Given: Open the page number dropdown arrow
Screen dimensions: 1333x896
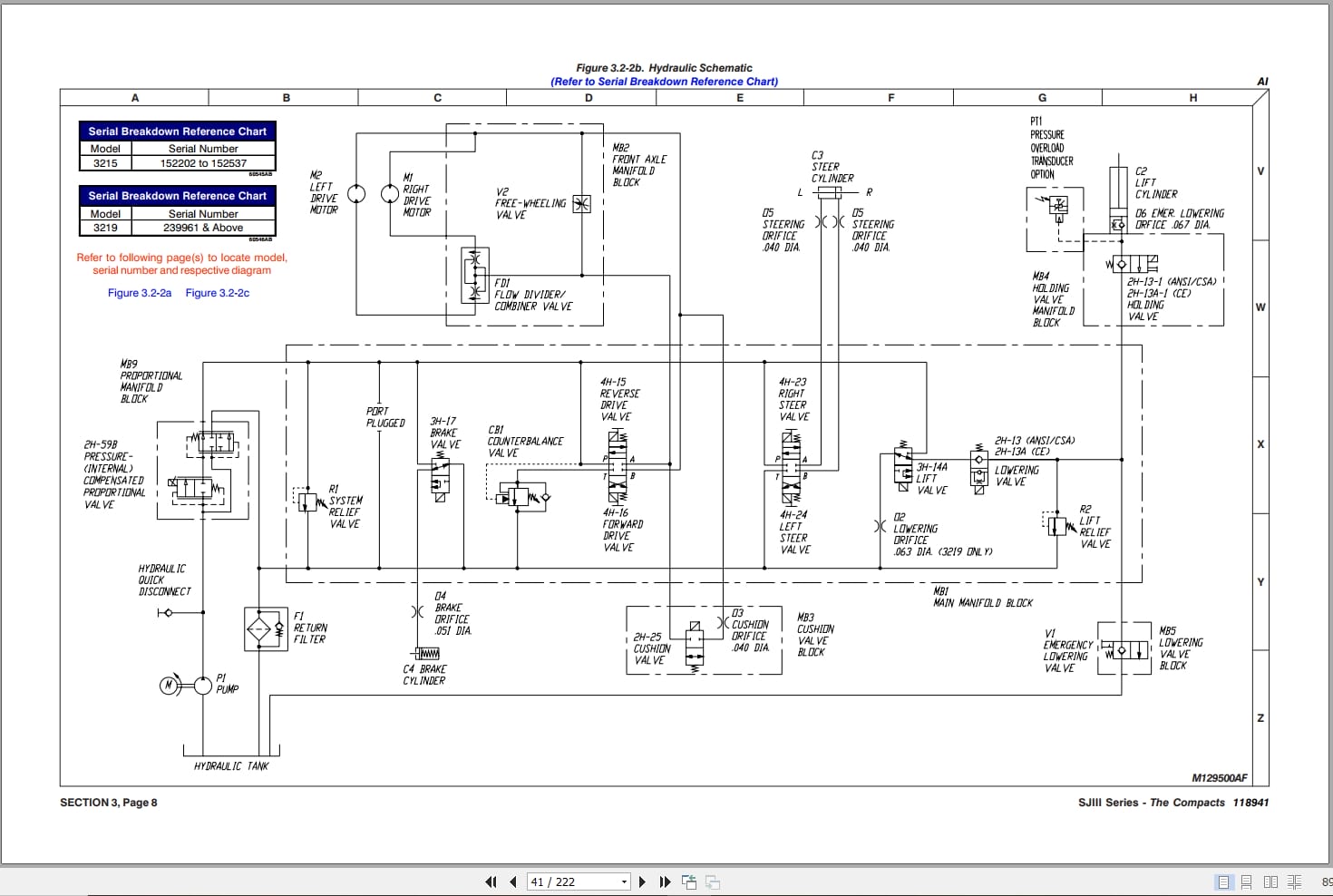Looking at the screenshot, I should (624, 881).
